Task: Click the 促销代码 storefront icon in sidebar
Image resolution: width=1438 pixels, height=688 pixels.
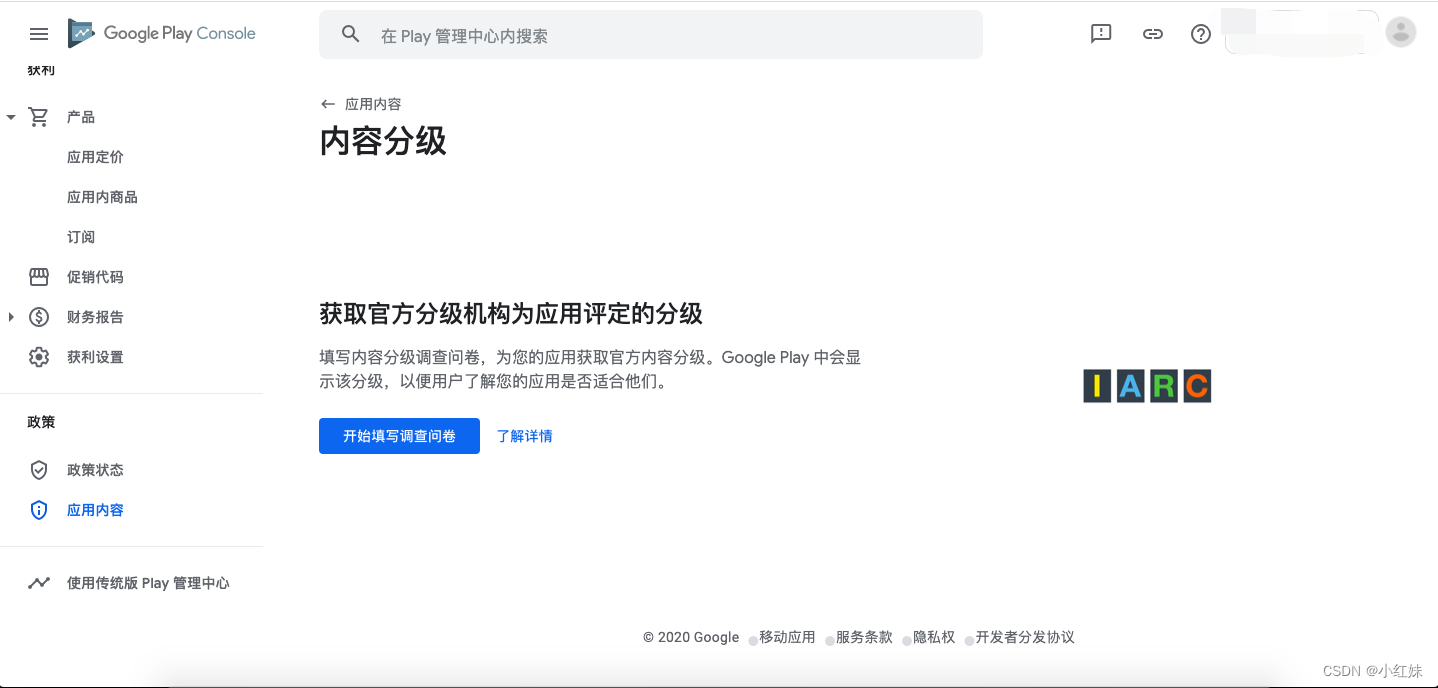Action: [38, 276]
